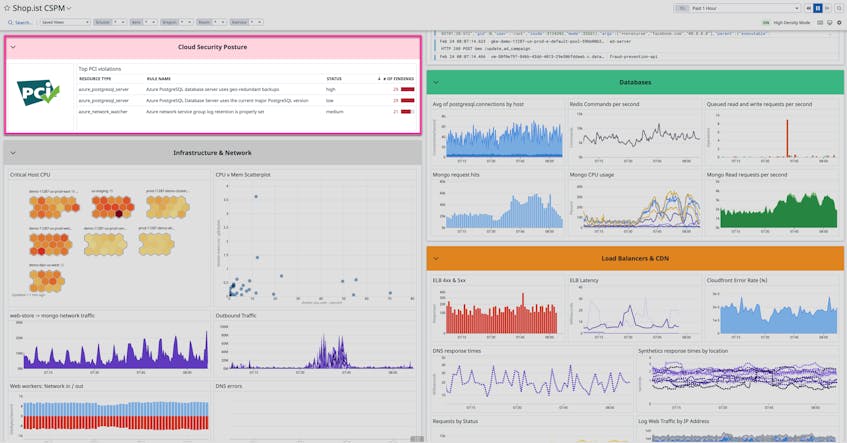The width and height of the screenshot is (847, 443).
Task: Click the RULE NAME column header
Action: tap(158, 79)
